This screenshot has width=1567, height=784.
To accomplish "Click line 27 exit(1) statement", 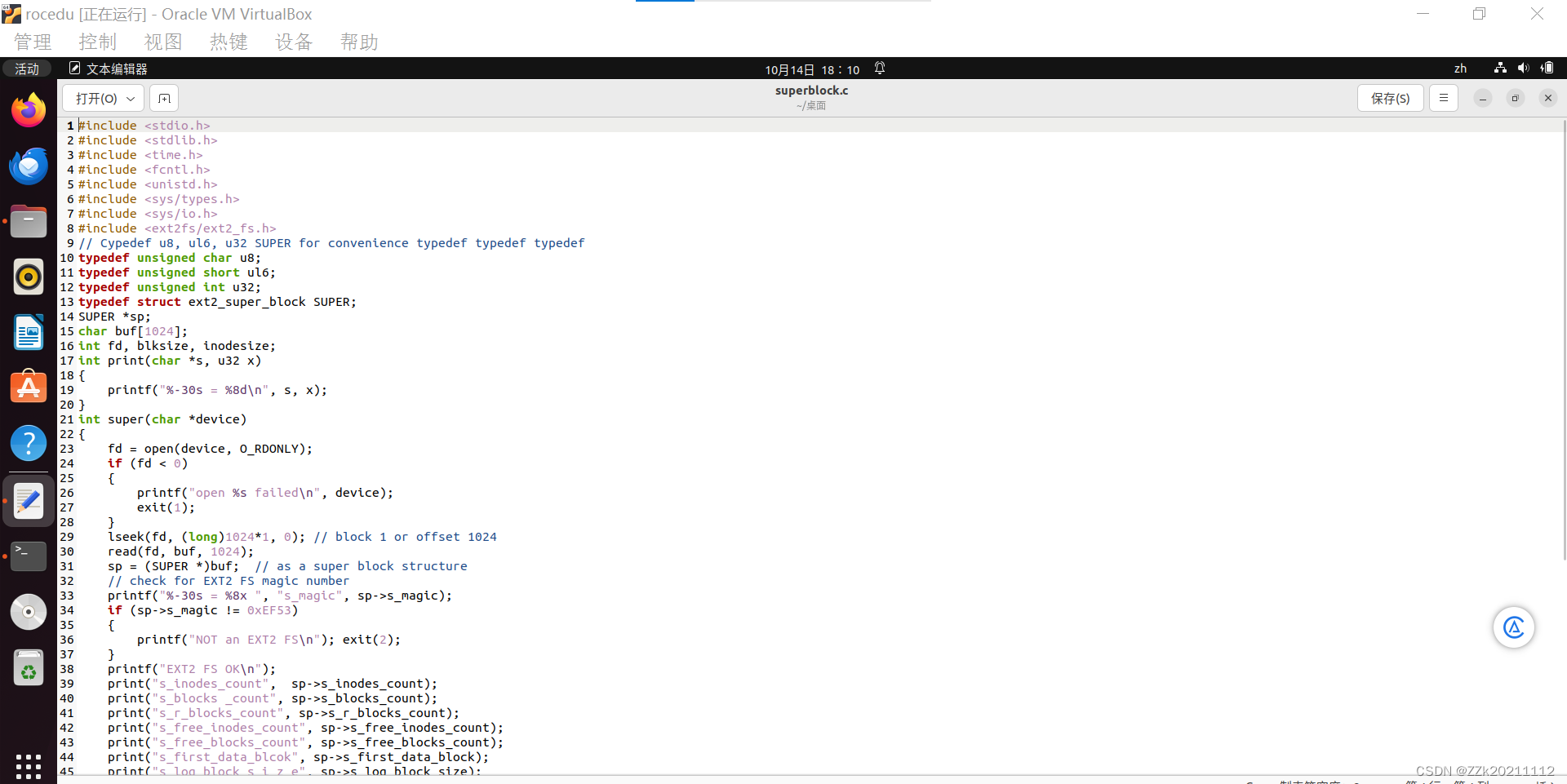I will 166,507.
